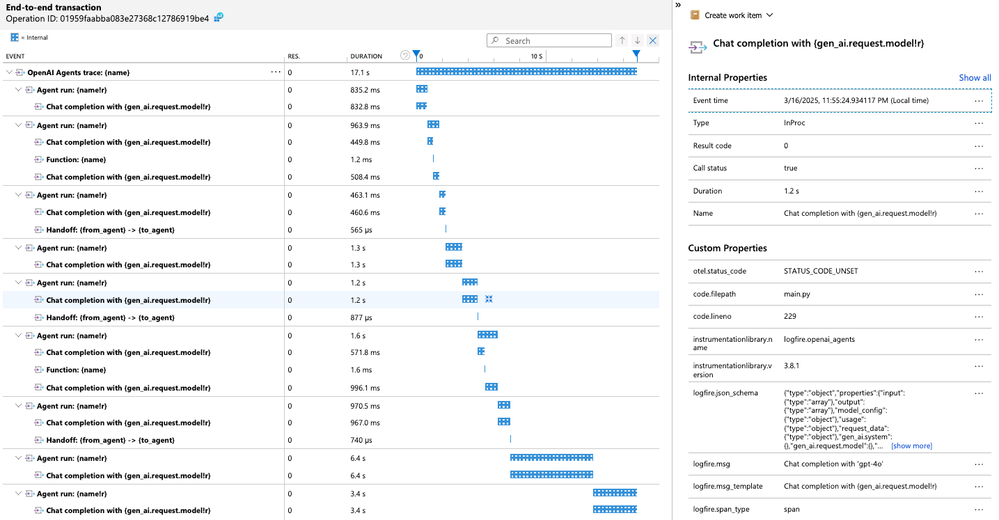Select the Handoff row lasting 877 µs
This screenshot has height=520, width=999.
coord(331,317)
